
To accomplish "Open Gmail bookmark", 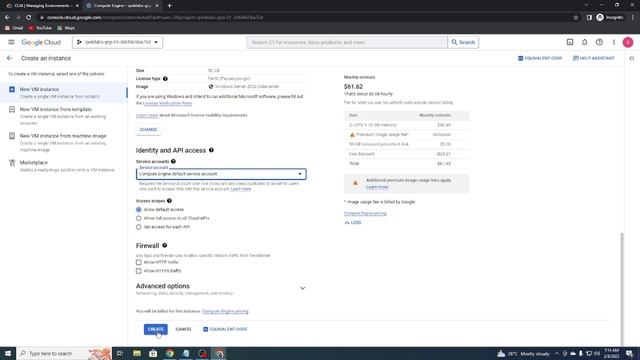I will coord(14,28).
